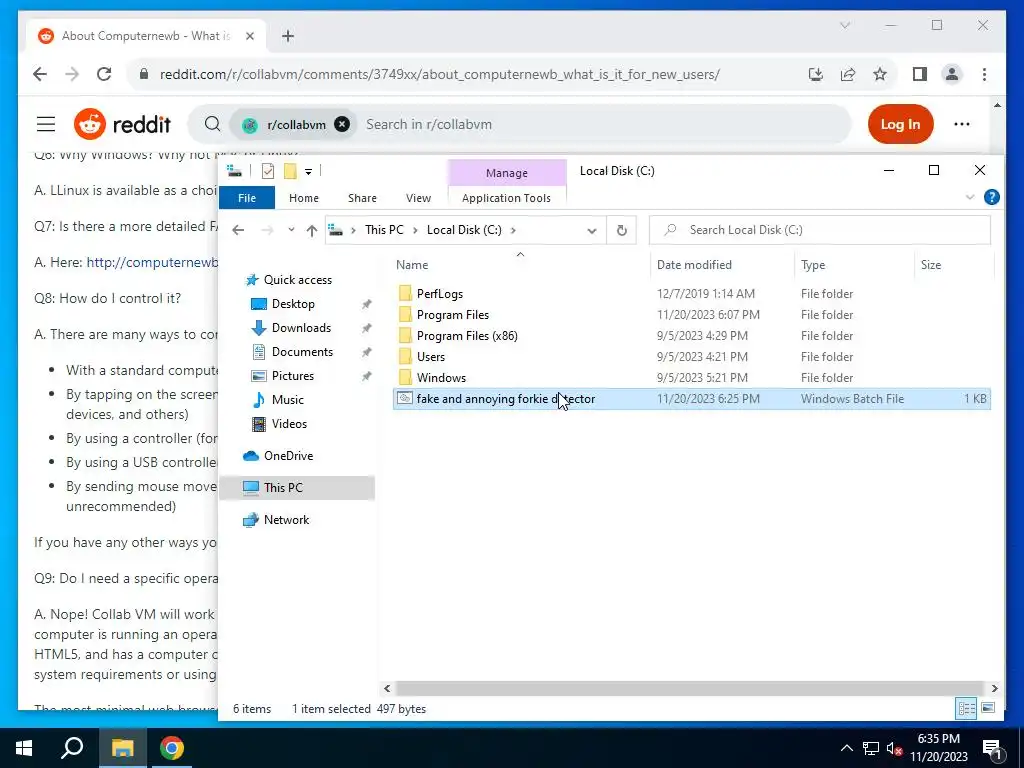Open Chrome three-dot menu
This screenshot has height=768, width=1024.
pos(984,74)
